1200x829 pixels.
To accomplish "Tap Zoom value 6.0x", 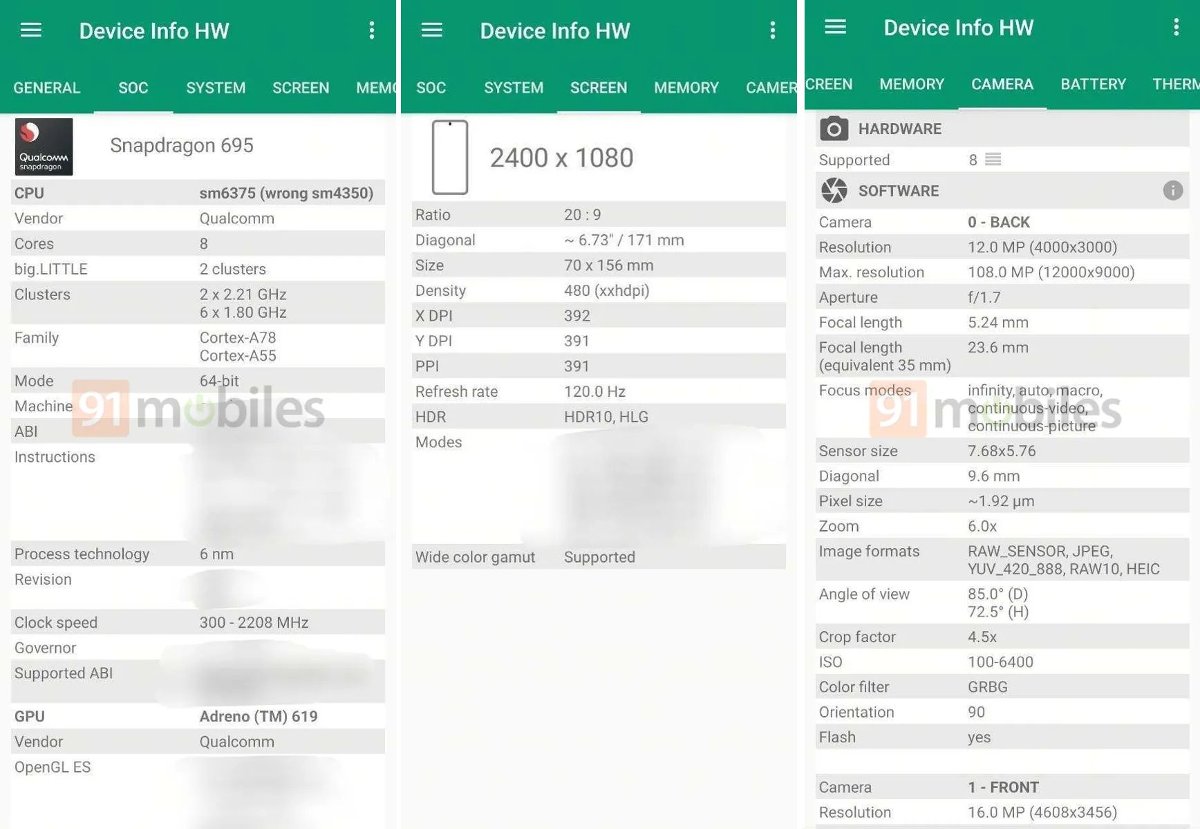I will 983,526.
